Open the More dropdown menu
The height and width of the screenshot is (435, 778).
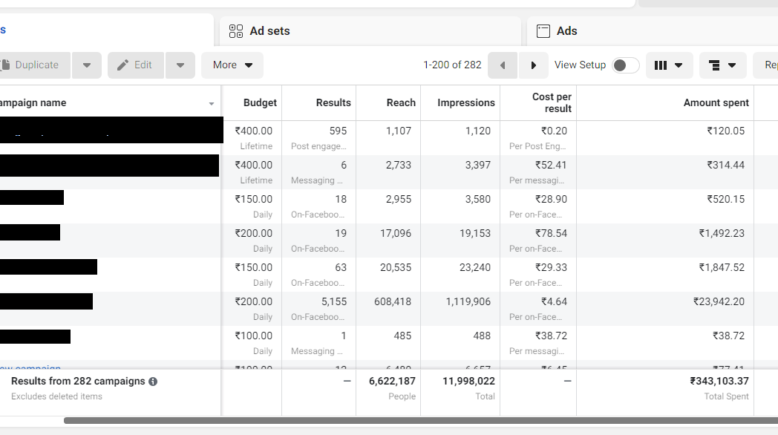pos(232,65)
